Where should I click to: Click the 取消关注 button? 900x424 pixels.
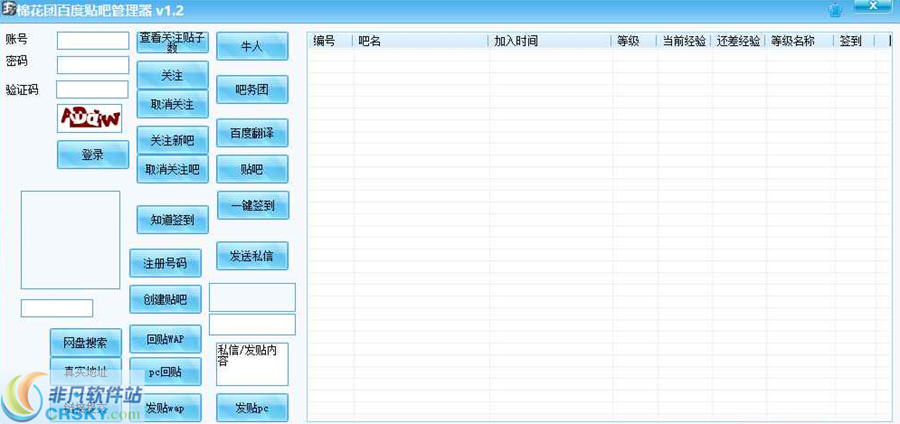tap(173, 104)
